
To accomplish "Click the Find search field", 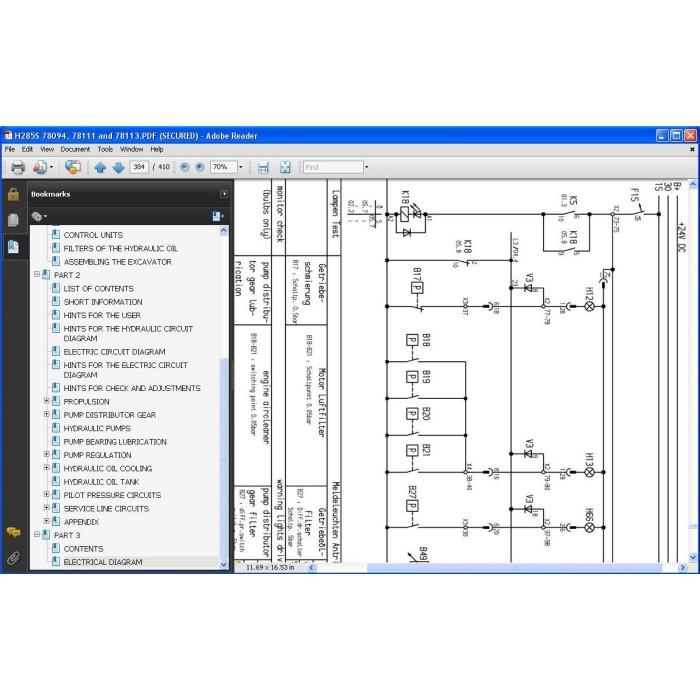I will pyautogui.click(x=333, y=167).
